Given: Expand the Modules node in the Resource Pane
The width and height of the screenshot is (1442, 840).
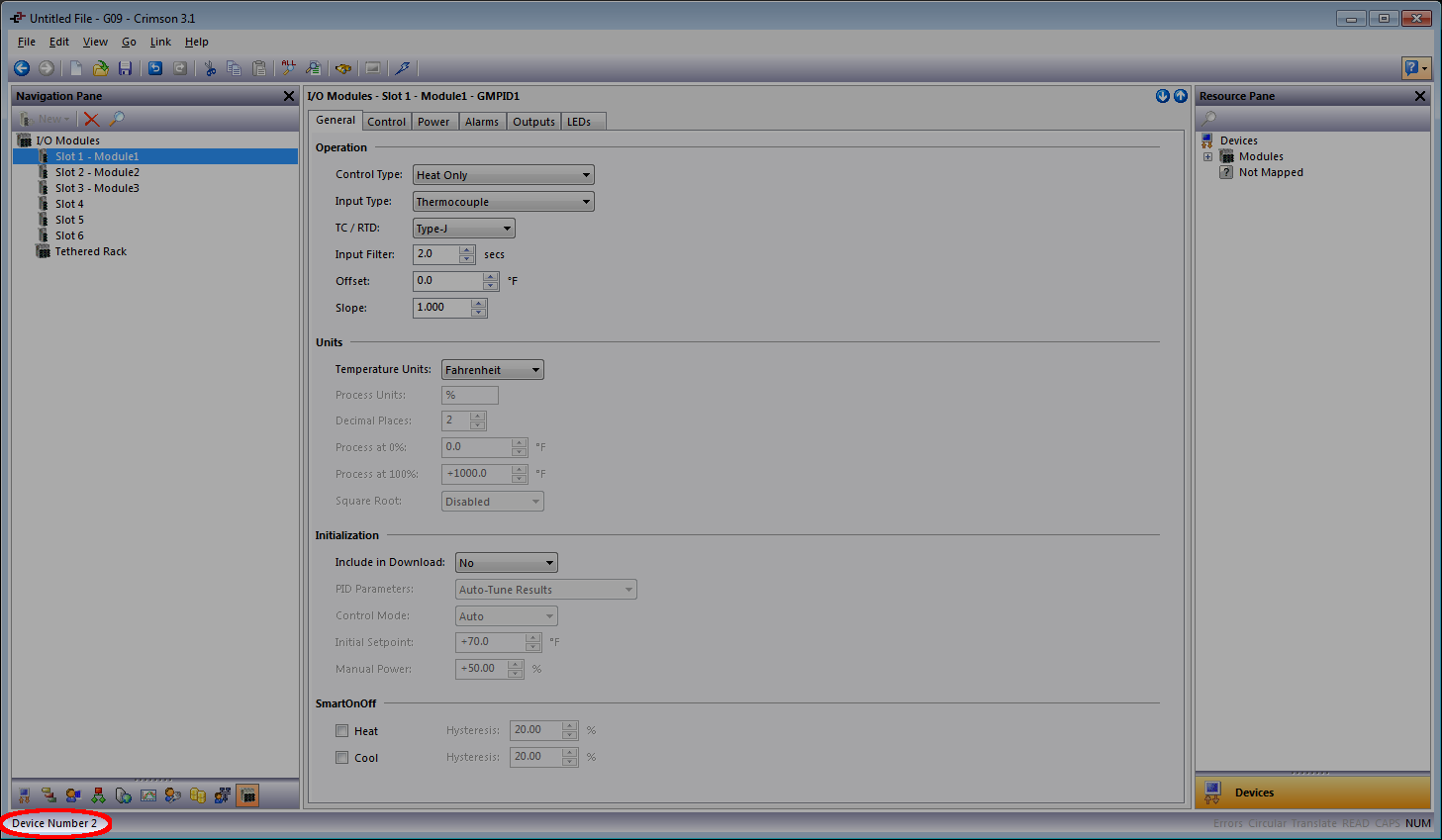Looking at the screenshot, I should click(1207, 156).
